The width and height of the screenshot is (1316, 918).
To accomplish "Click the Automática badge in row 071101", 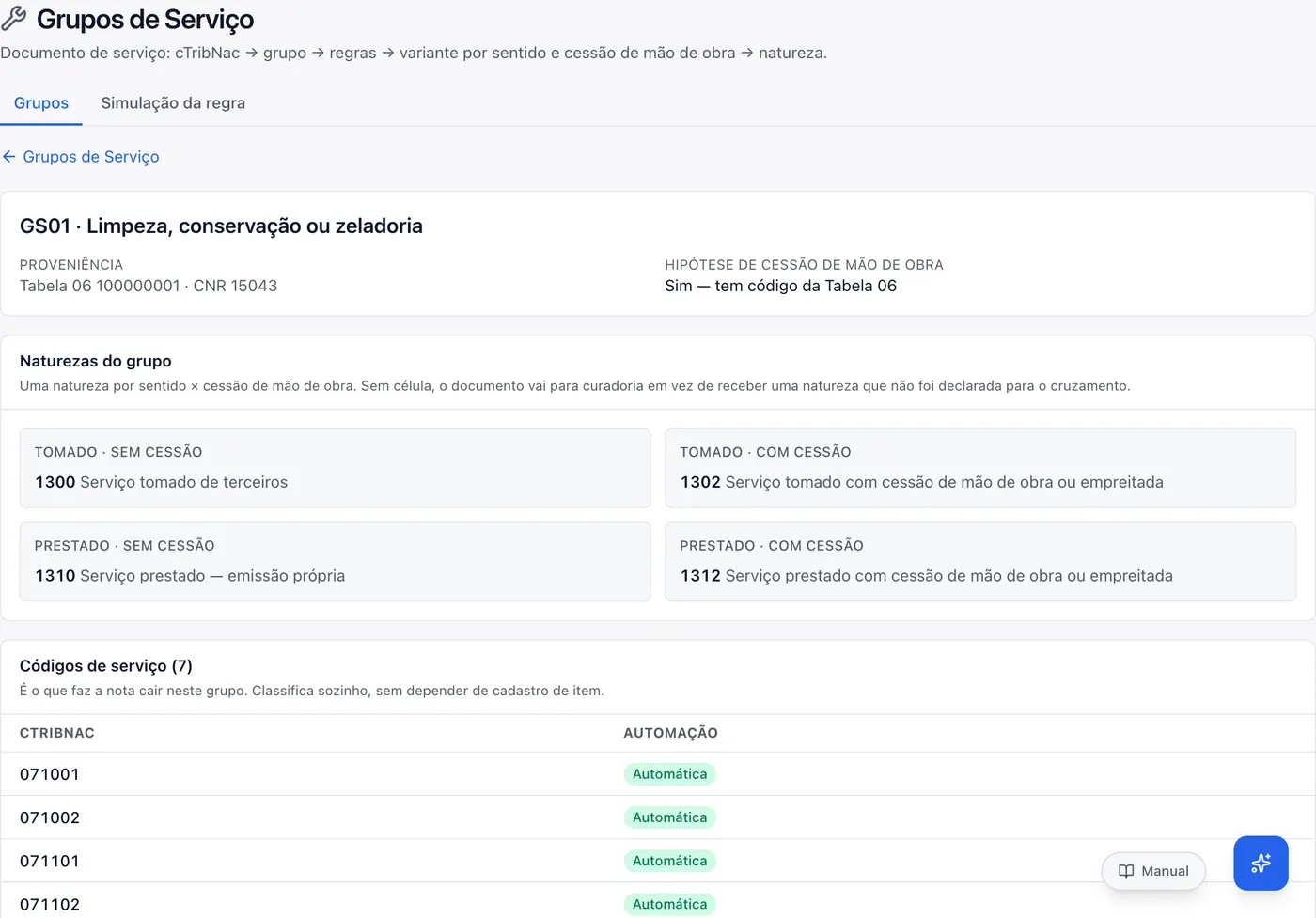I will (x=669, y=861).
